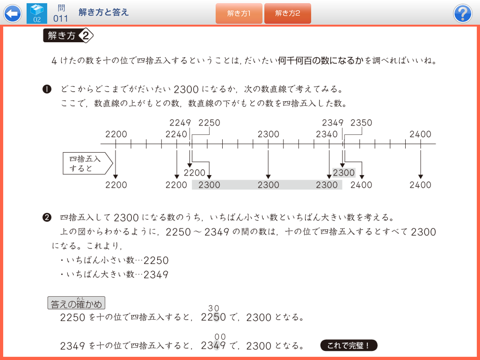Click the 2400 mark at the line's end
Image resolution: width=480 pixels, height=360 pixels.
pos(420,134)
